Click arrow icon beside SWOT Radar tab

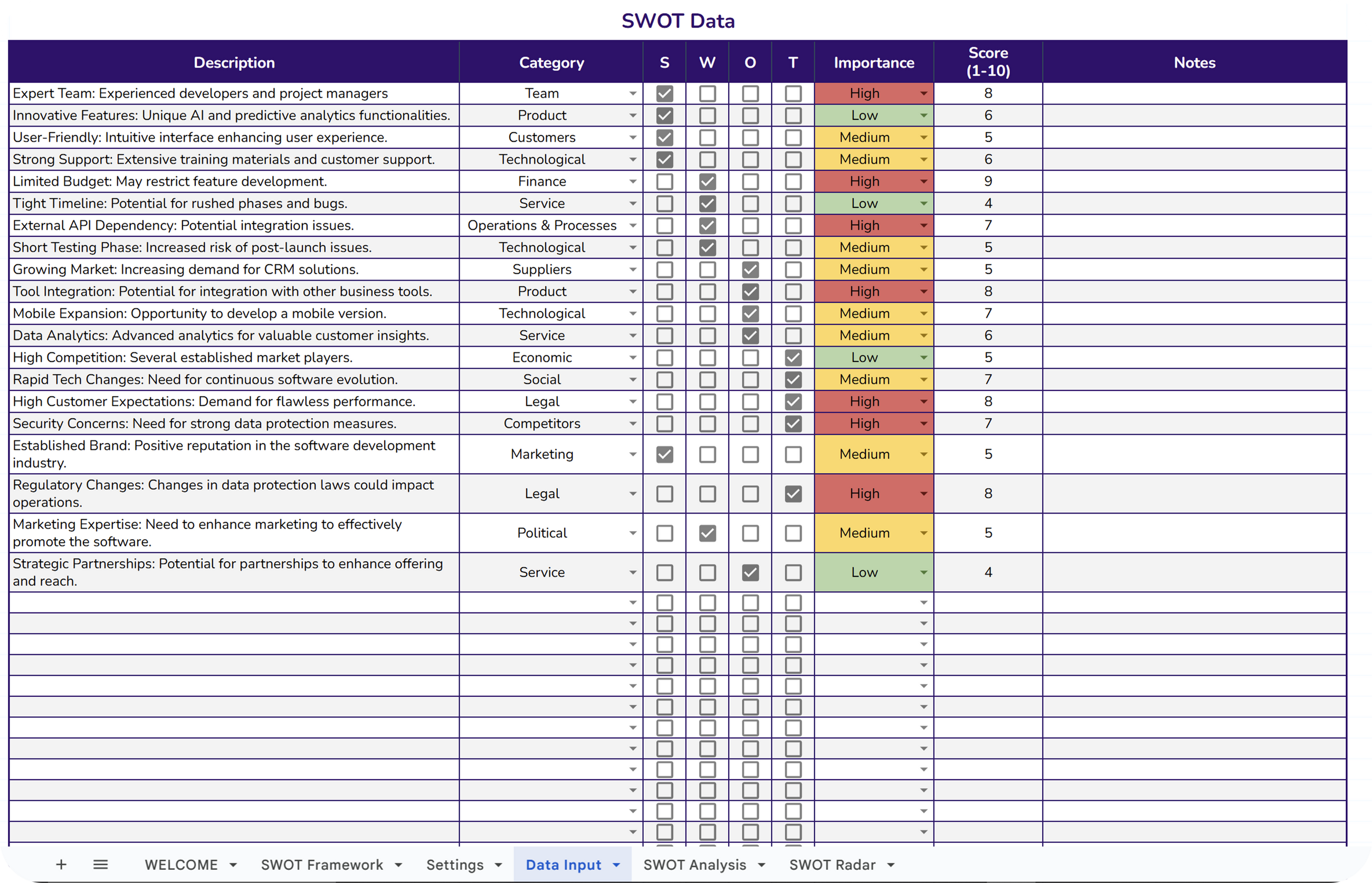(x=891, y=865)
